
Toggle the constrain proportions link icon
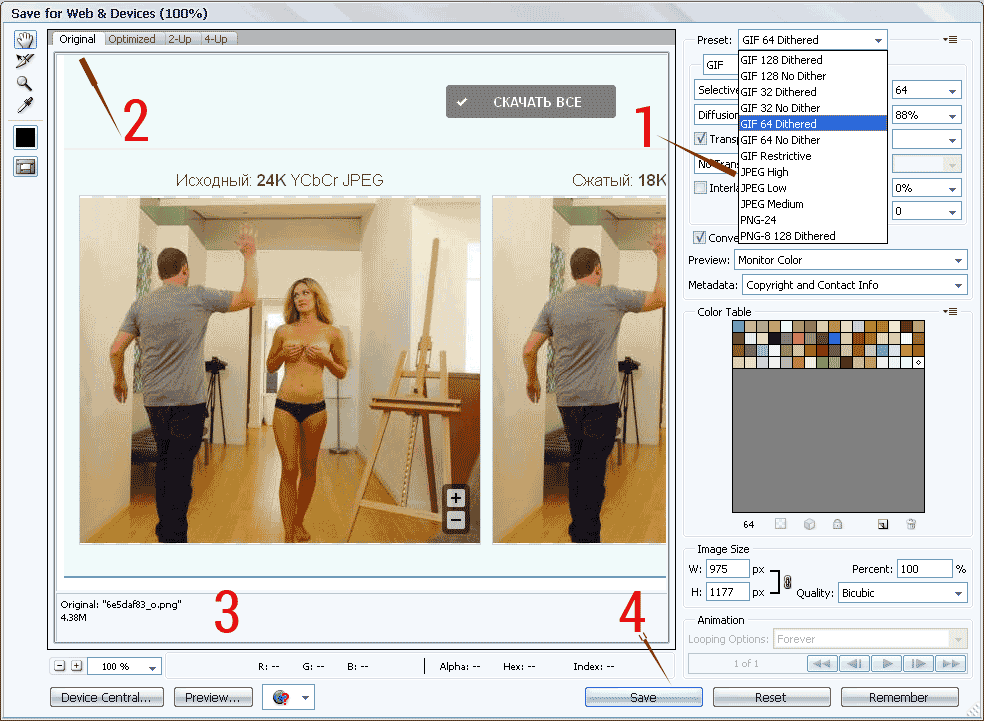tap(788, 582)
